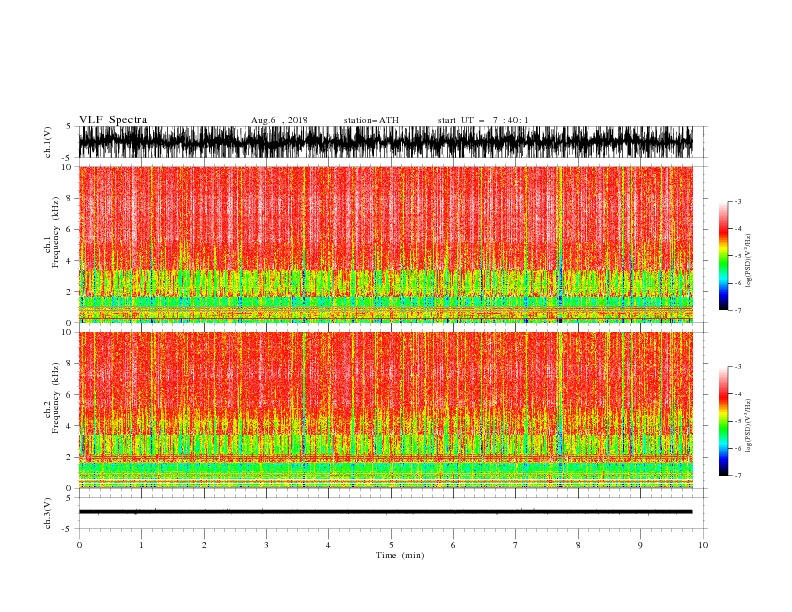Click the time axis tick label "6"
The height and width of the screenshot is (612, 792).
(453, 545)
